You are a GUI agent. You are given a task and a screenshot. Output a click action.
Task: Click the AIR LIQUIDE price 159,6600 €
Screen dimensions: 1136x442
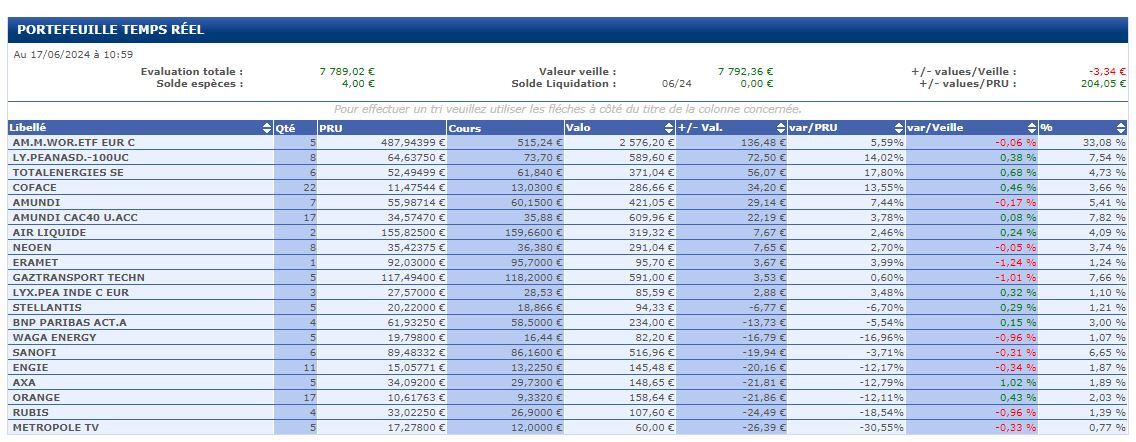534,233
